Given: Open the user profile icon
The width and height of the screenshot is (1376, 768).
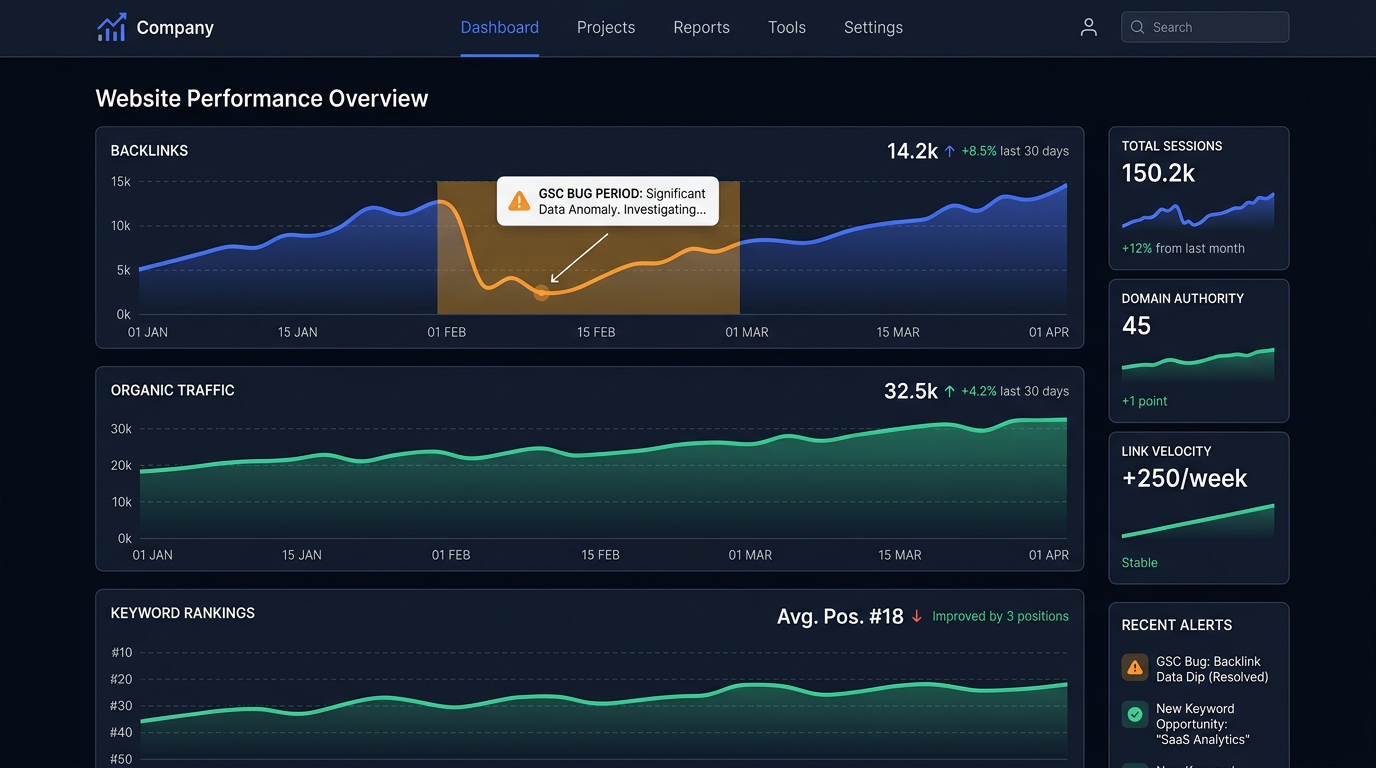Looking at the screenshot, I should pyautogui.click(x=1089, y=27).
